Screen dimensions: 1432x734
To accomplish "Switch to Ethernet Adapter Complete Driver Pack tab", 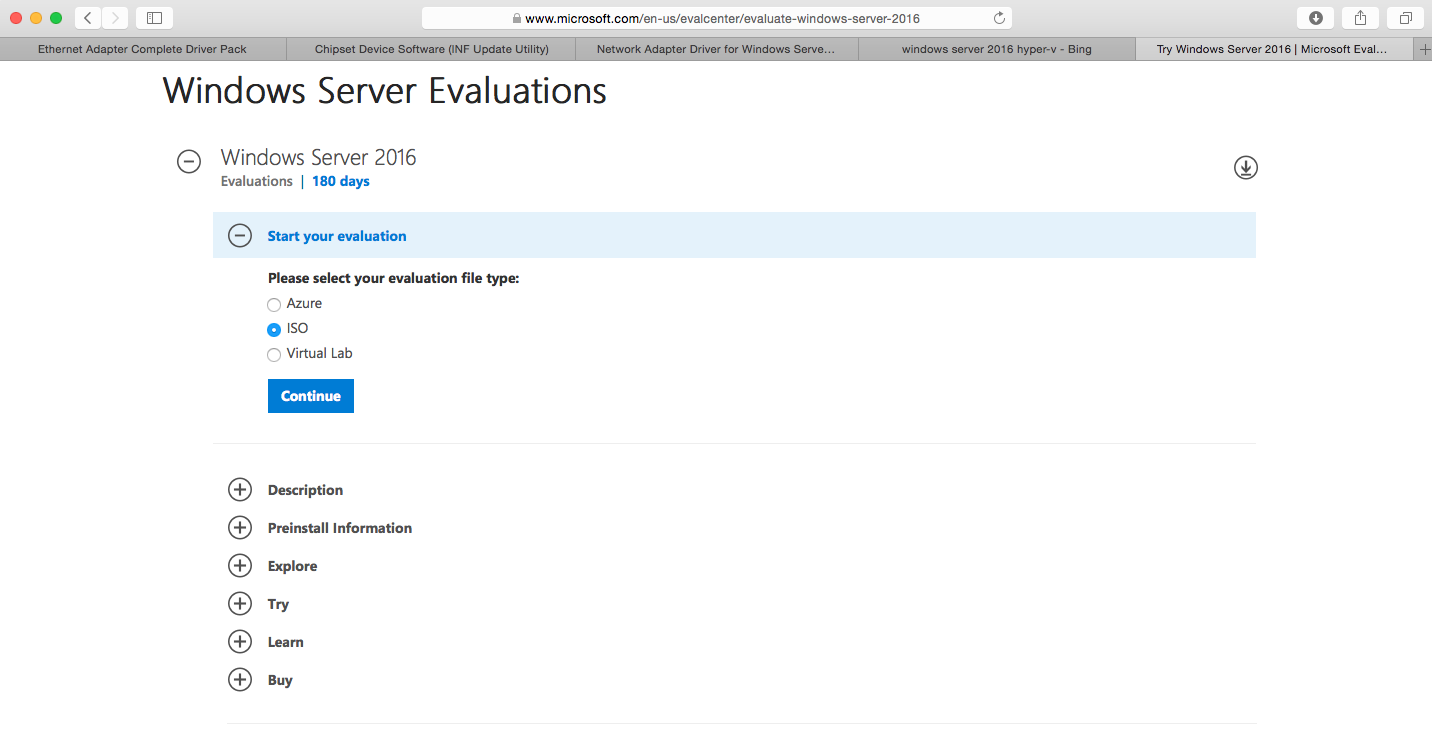I will pos(142,49).
